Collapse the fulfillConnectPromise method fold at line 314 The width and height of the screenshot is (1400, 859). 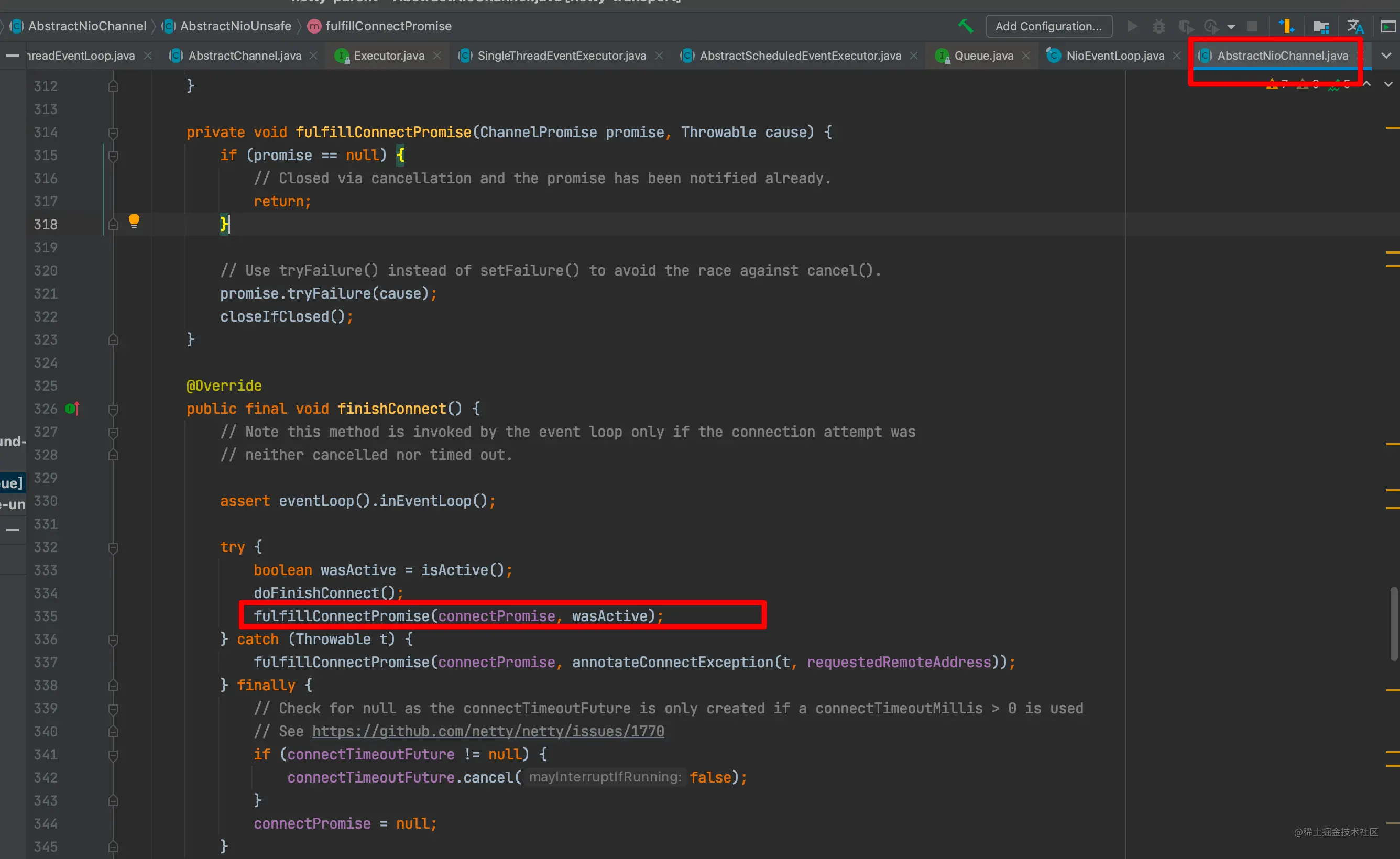(113, 133)
